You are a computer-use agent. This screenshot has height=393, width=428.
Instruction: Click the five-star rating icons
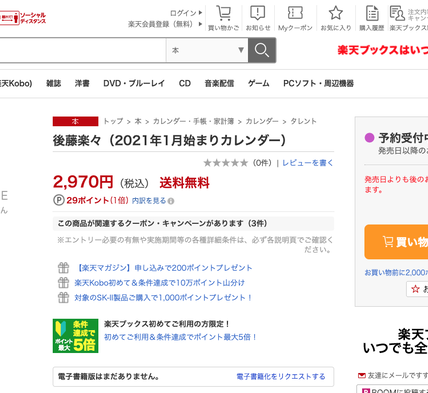(226, 163)
